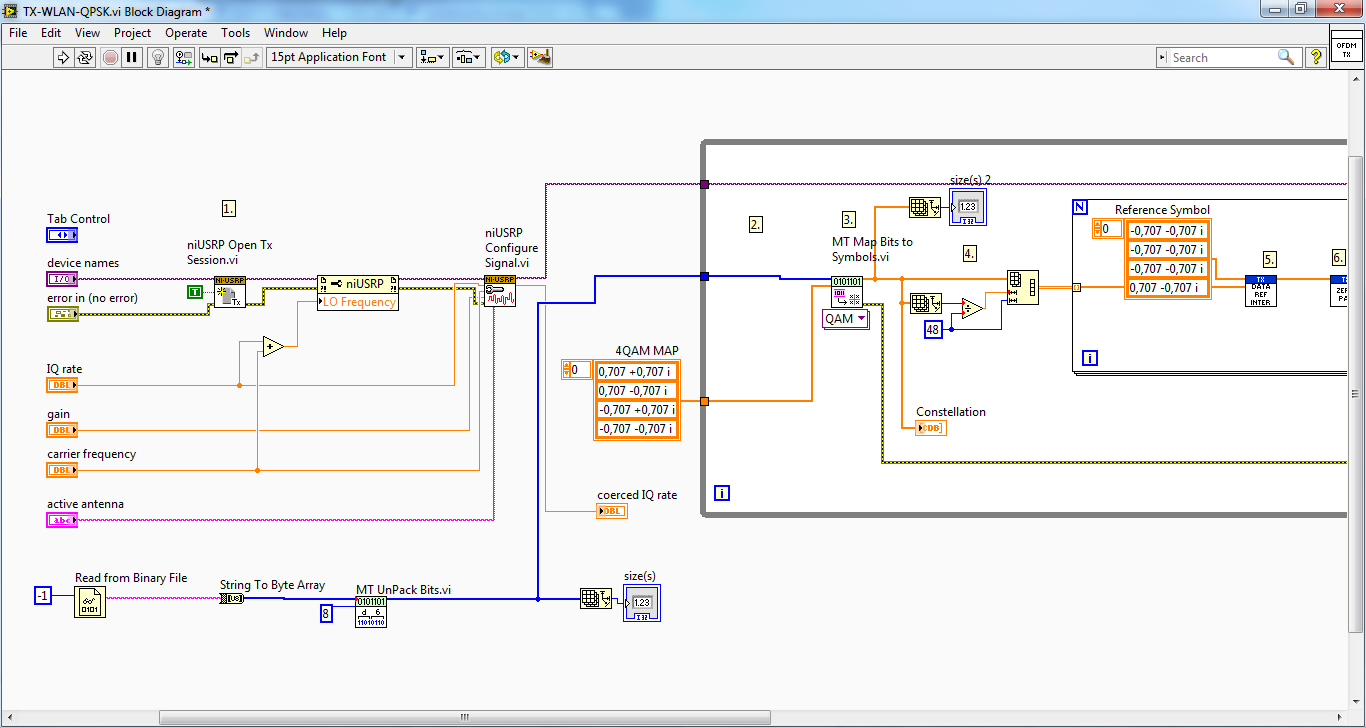Click the 4QAM MAP first element 0,707 +0,707 i
Image resolution: width=1366 pixels, height=728 pixels.
[637, 372]
